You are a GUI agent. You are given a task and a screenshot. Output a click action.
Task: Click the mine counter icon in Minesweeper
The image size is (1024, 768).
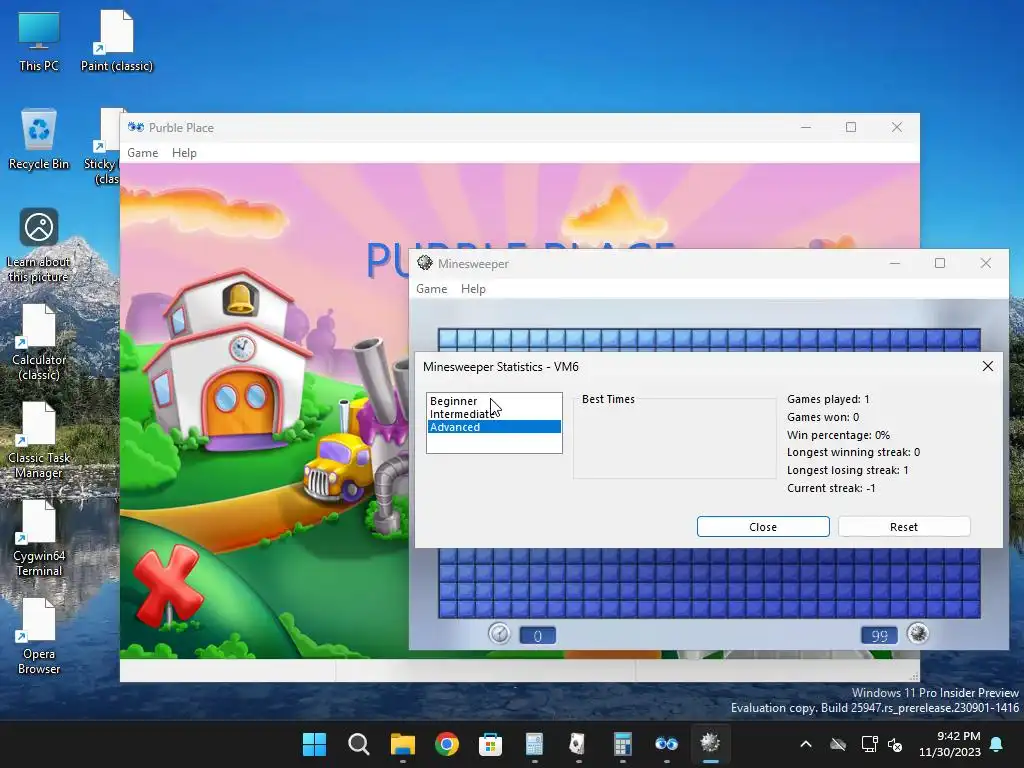[918, 633]
